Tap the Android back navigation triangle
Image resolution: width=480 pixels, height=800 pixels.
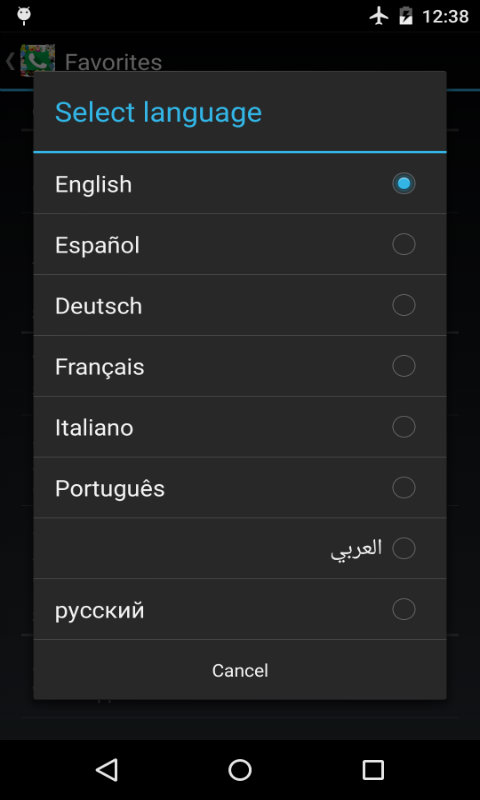click(x=107, y=770)
